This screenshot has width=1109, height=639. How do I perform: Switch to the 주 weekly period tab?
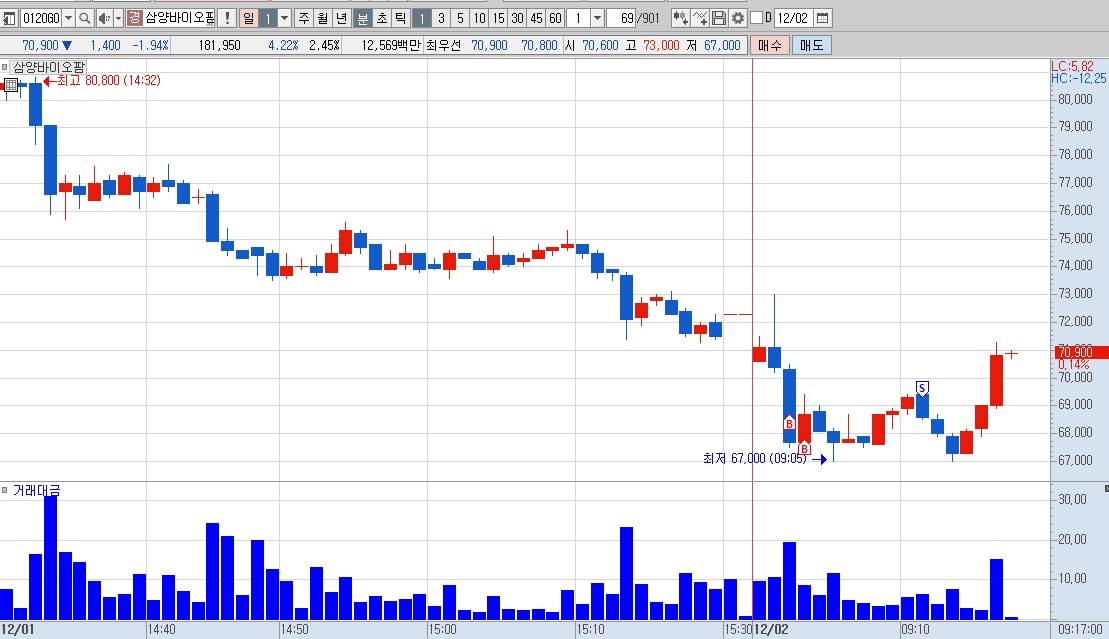coord(304,18)
